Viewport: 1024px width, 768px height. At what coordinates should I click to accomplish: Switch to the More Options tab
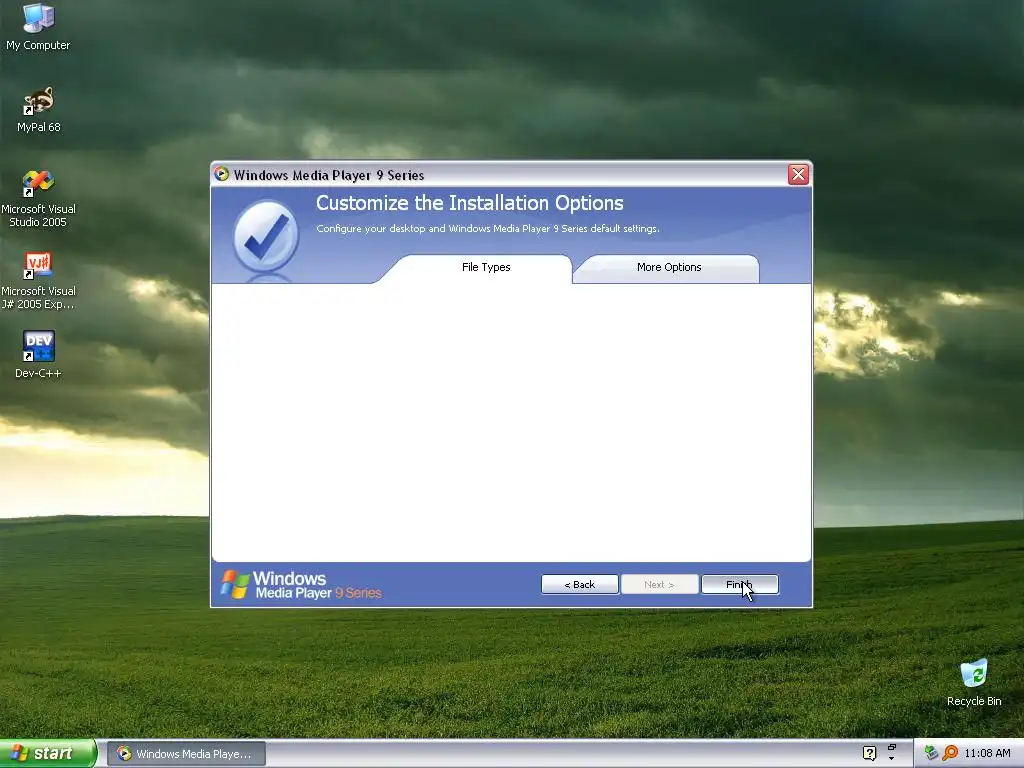point(669,267)
